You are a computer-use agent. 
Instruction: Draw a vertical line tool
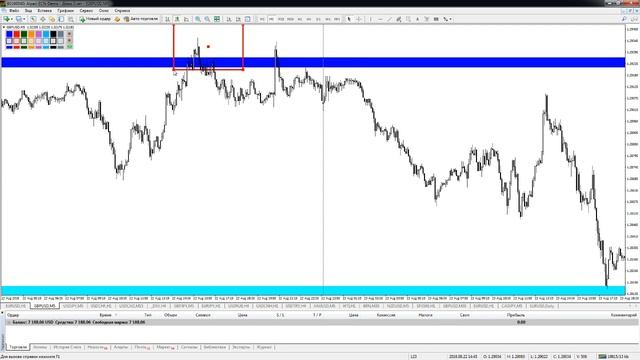[371, 19]
